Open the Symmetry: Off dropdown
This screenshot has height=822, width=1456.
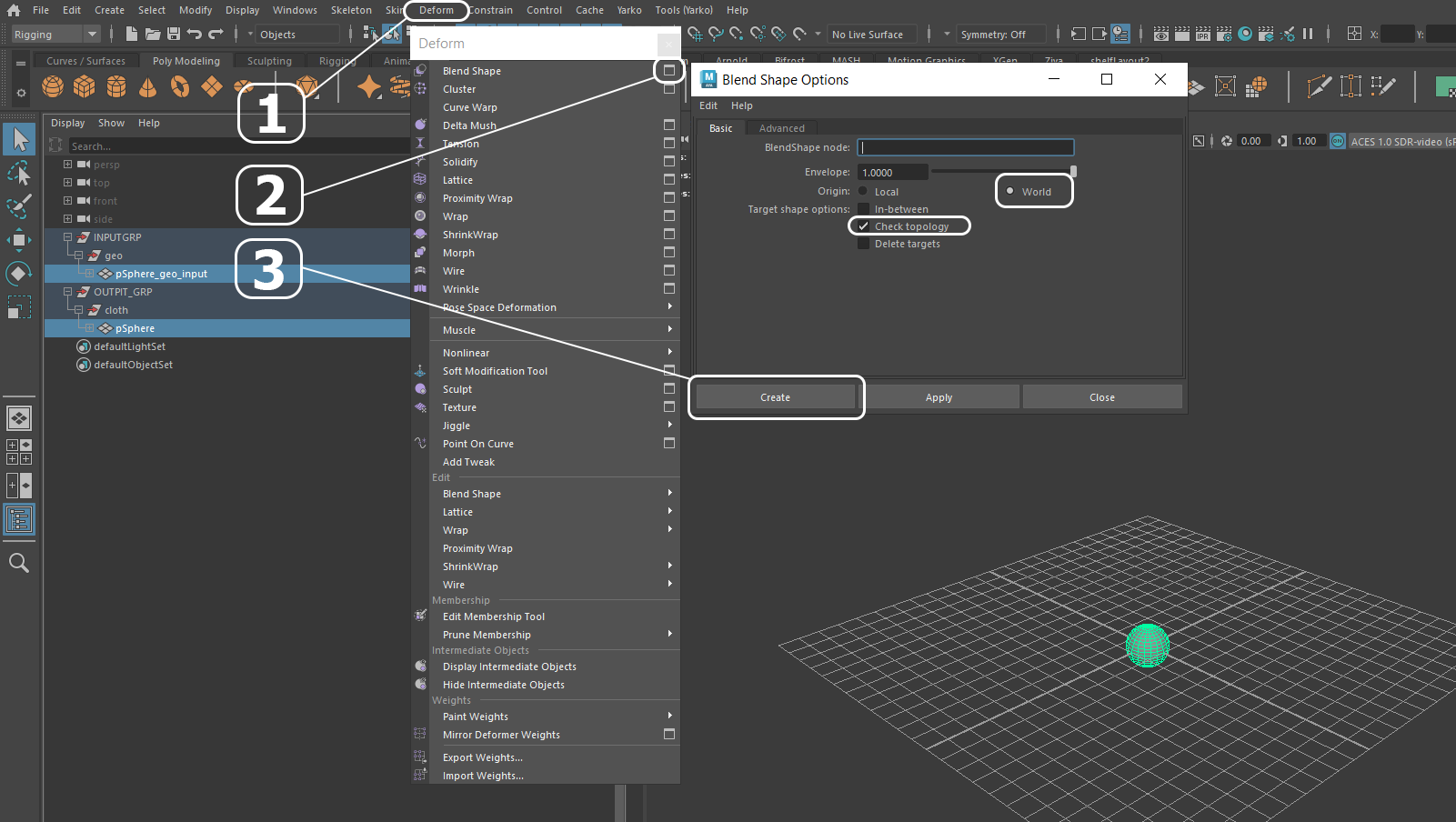[999, 34]
